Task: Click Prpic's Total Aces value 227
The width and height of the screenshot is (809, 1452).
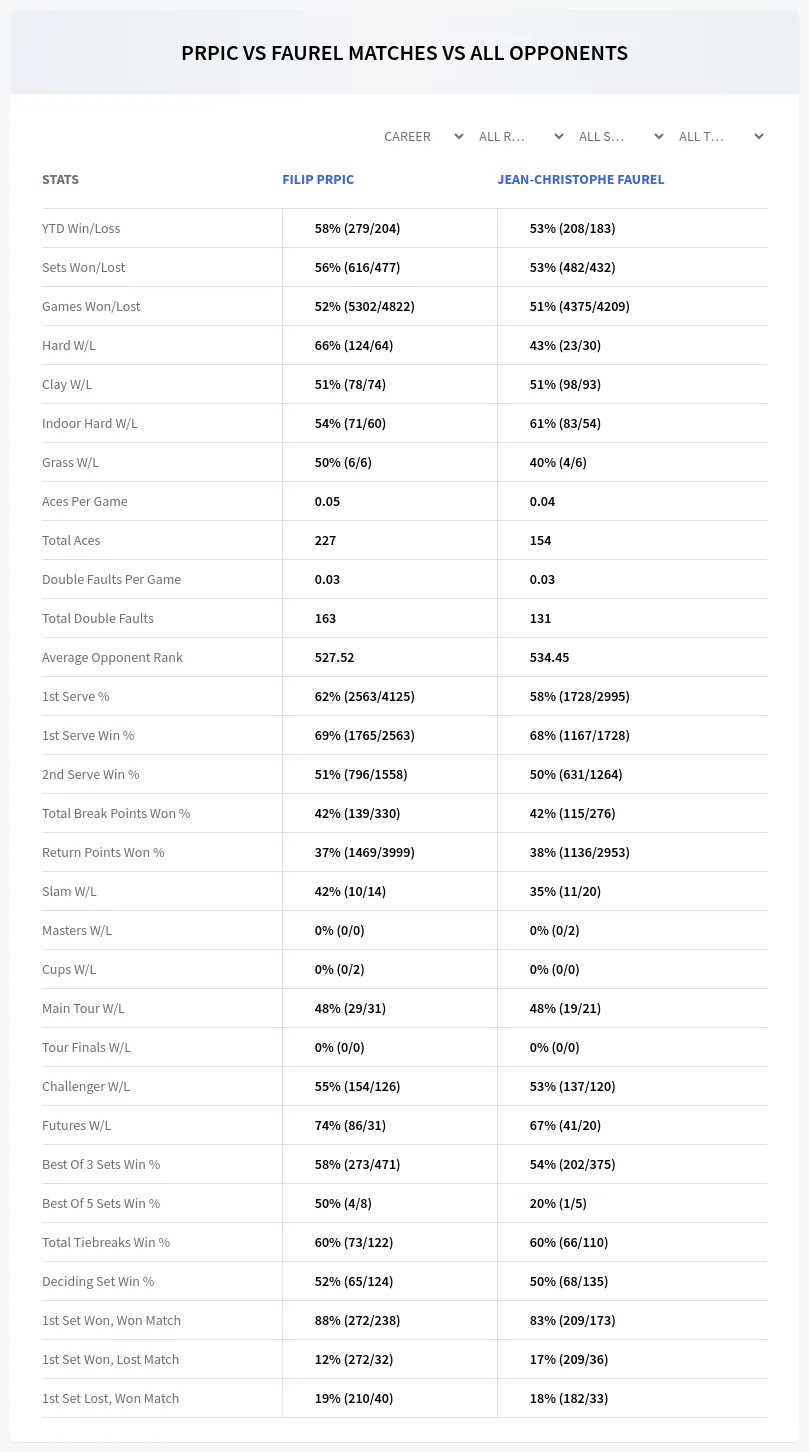Action: pyautogui.click(x=325, y=540)
